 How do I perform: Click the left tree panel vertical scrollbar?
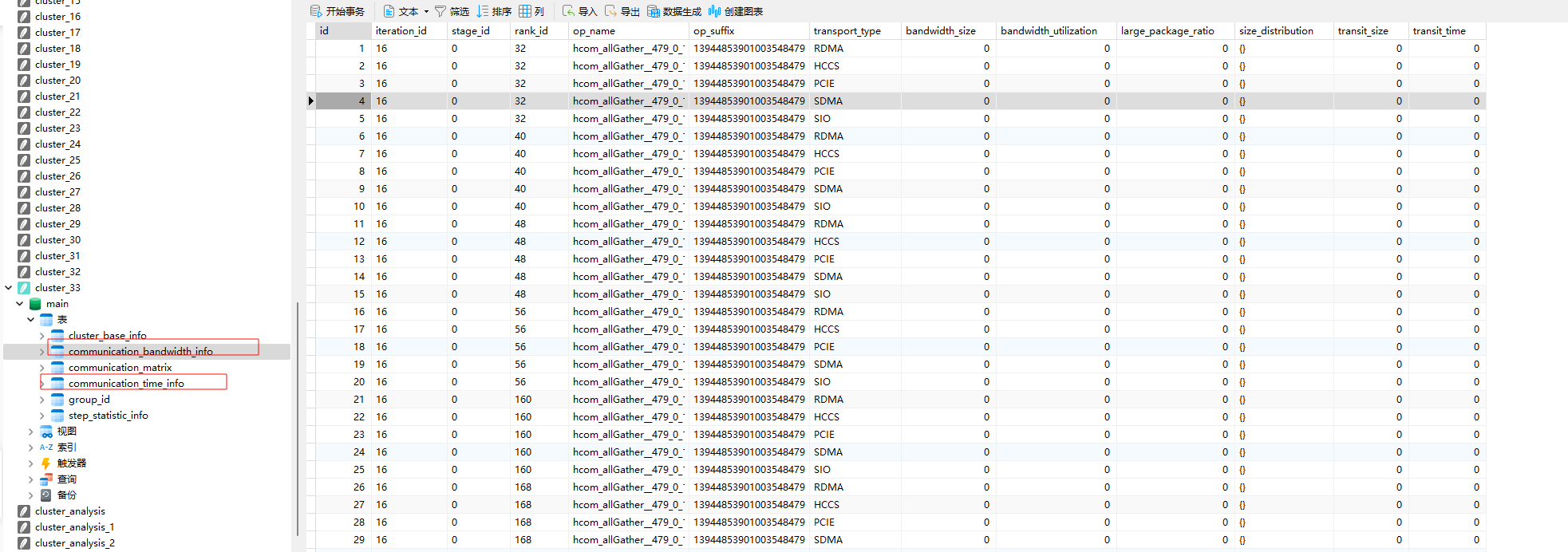coord(297,419)
